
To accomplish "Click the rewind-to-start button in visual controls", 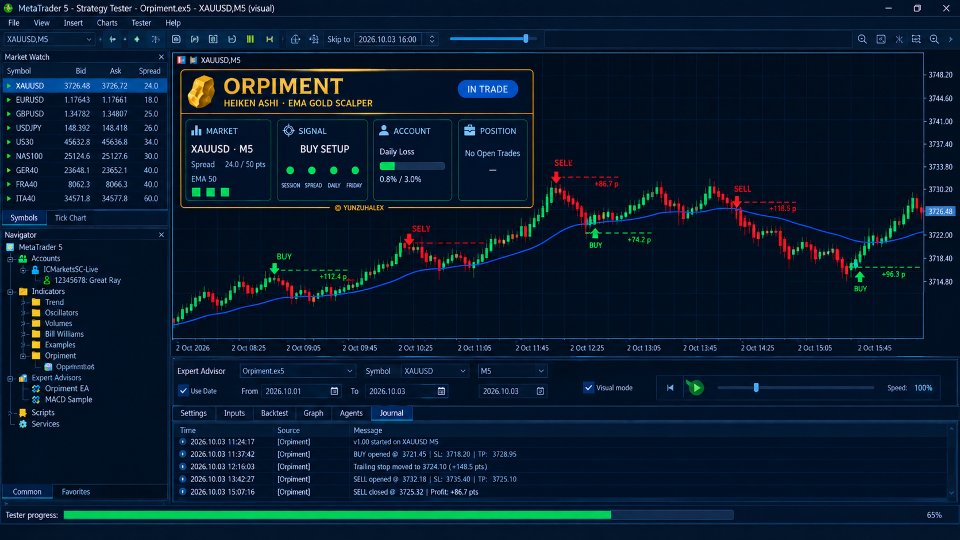I will pyautogui.click(x=670, y=388).
